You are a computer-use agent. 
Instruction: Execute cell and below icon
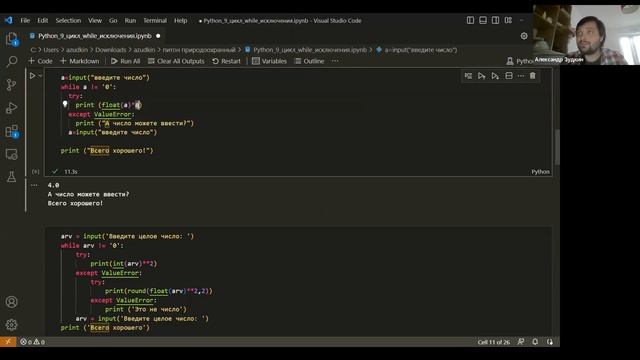click(x=495, y=76)
